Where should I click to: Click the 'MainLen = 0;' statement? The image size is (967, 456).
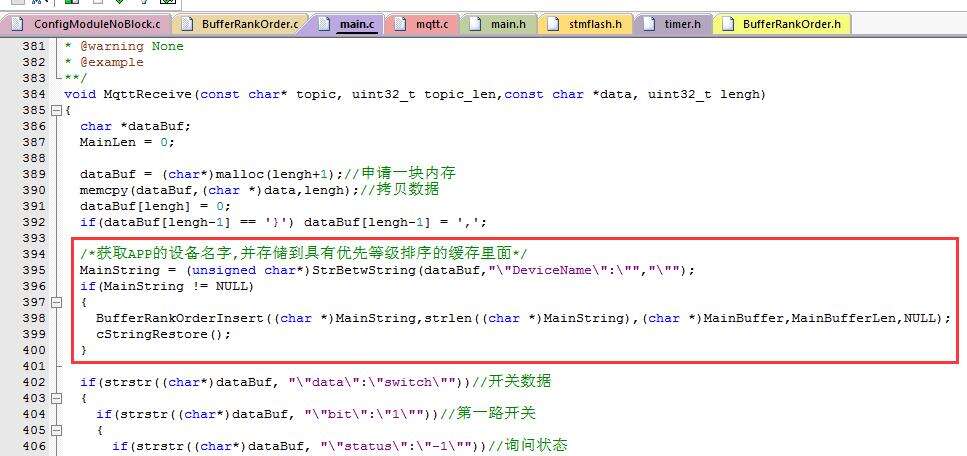tap(127, 143)
